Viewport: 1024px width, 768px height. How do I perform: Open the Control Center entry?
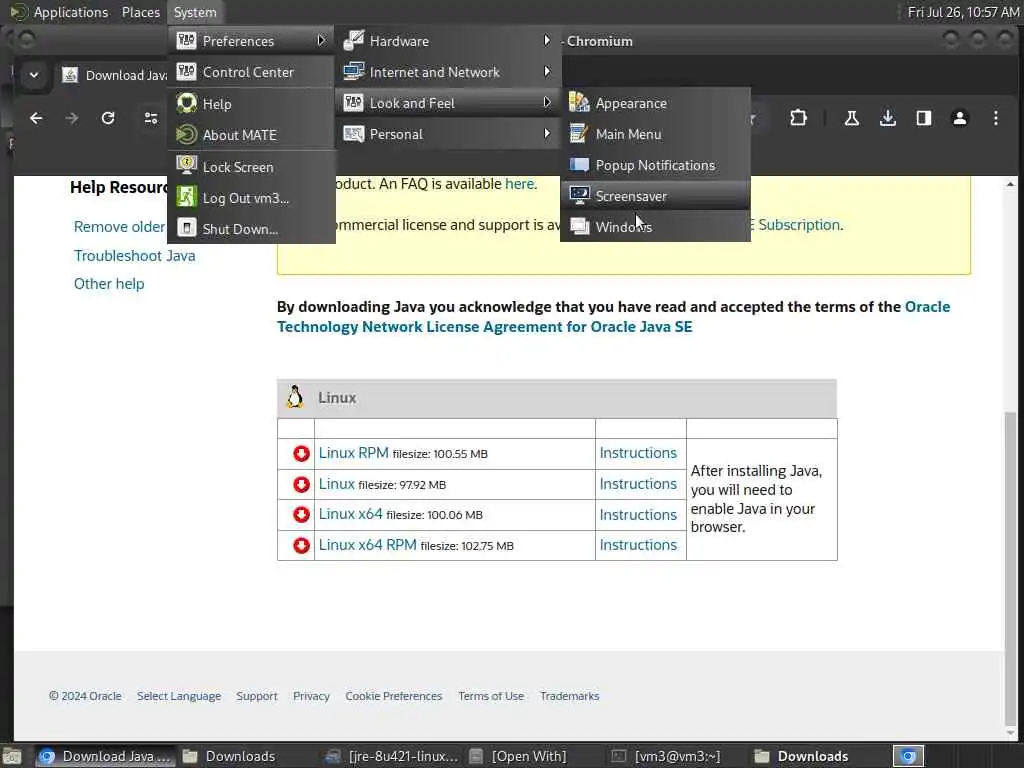[x=251, y=72]
